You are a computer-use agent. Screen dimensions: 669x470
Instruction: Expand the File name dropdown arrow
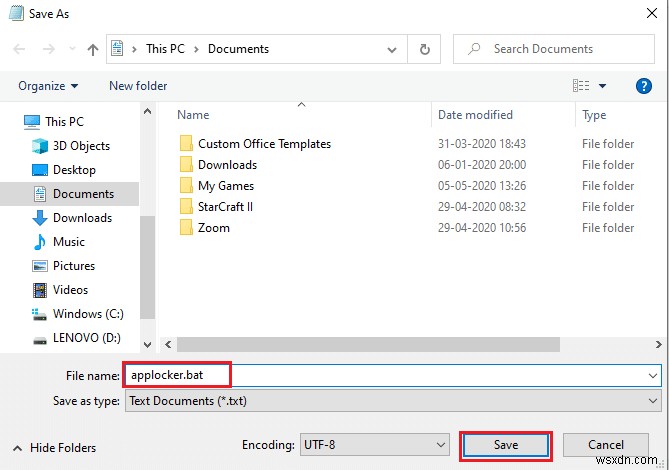click(x=652, y=376)
